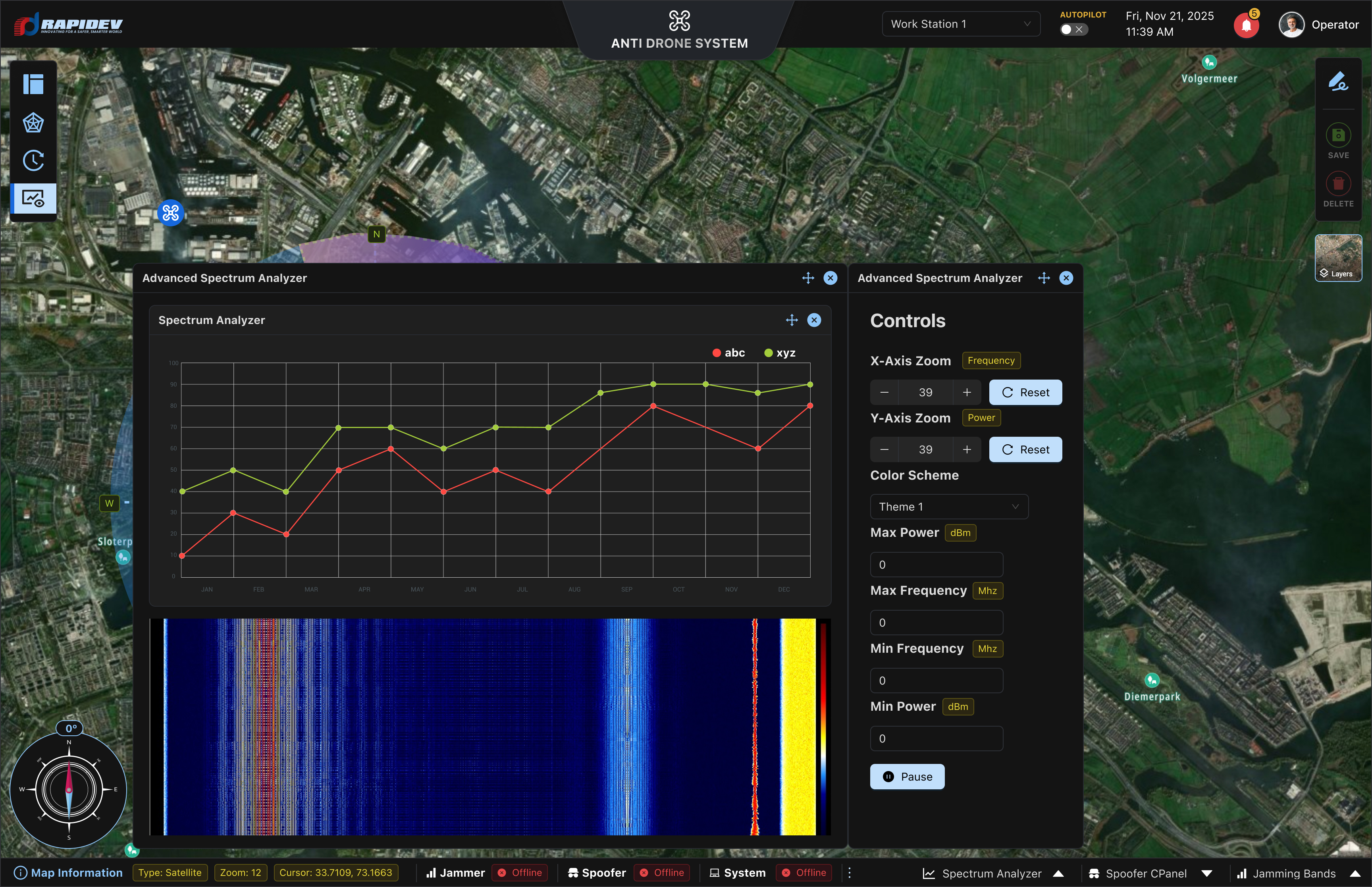Click the drone marker on the map

[170, 213]
